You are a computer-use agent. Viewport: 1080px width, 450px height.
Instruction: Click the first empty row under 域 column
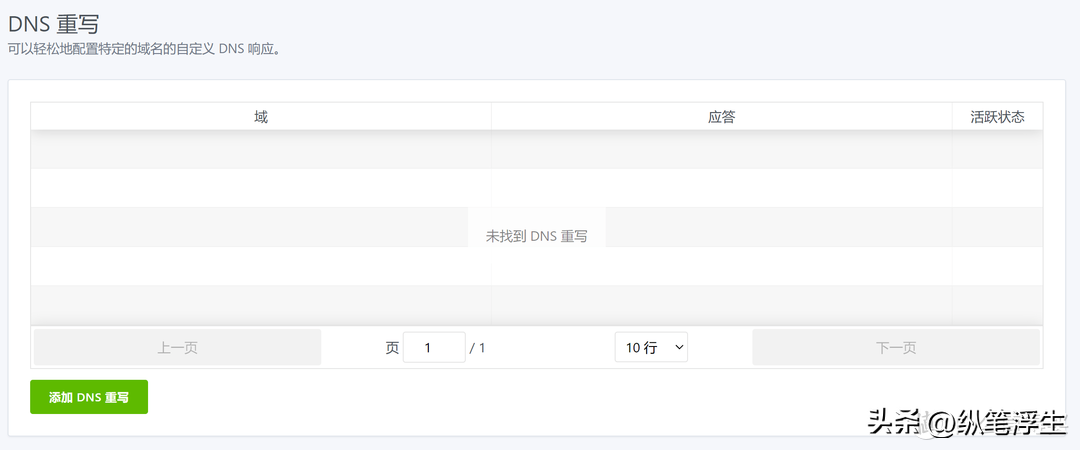coord(261,150)
